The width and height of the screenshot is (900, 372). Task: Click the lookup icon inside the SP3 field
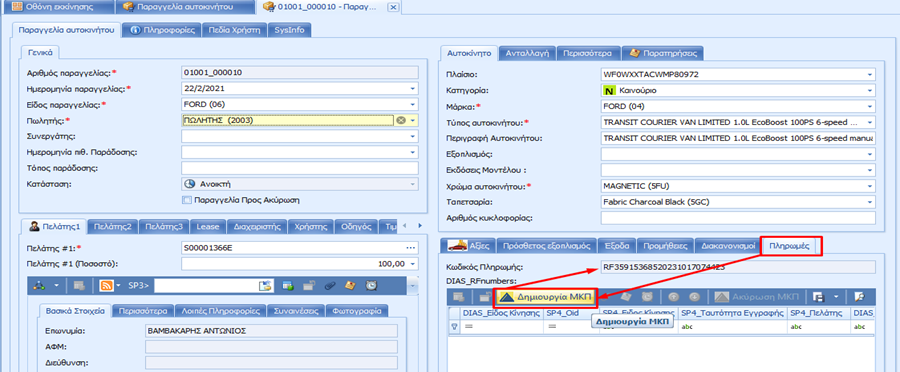(264, 285)
